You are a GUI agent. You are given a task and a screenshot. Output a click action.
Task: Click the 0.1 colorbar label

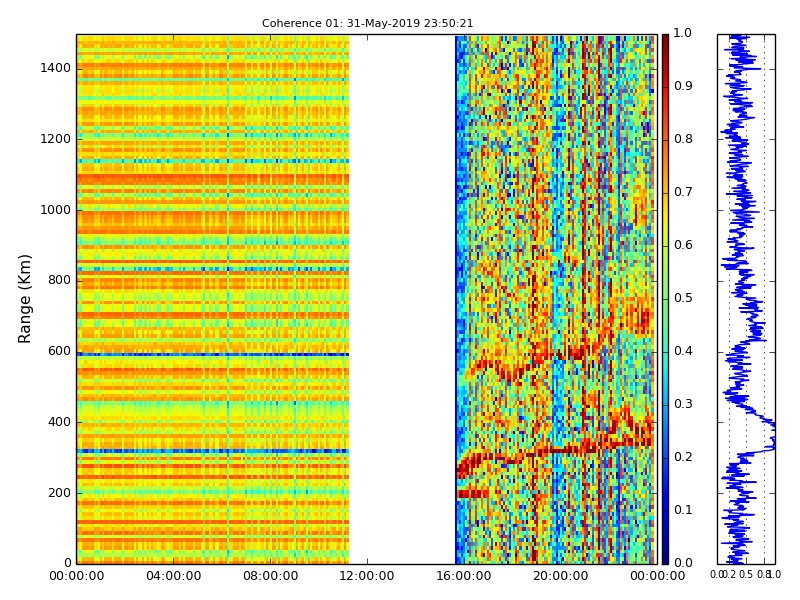pos(683,510)
